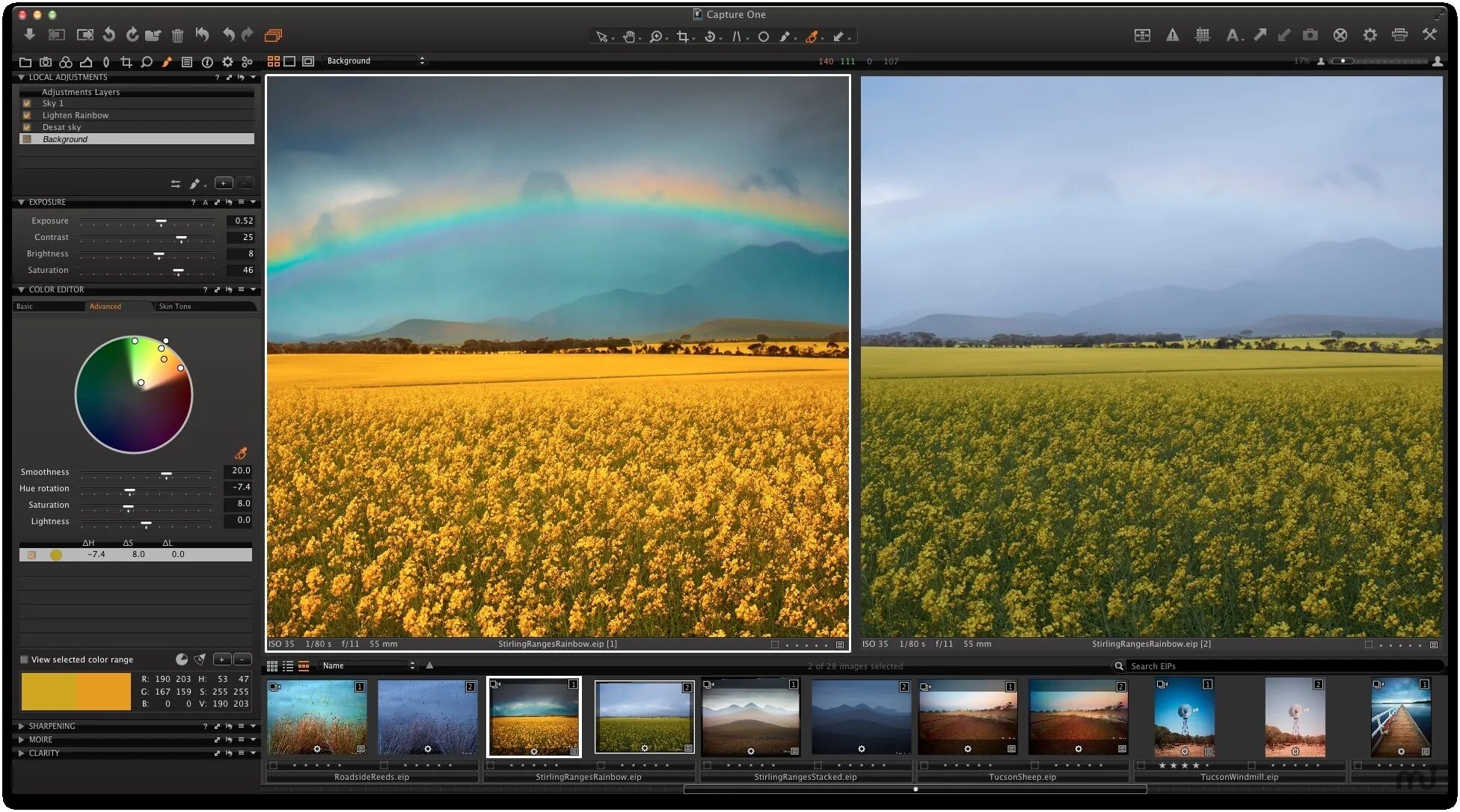Select the TucsonWindmill blue thumbnail
This screenshot has height=812, width=1460.
point(1184,718)
